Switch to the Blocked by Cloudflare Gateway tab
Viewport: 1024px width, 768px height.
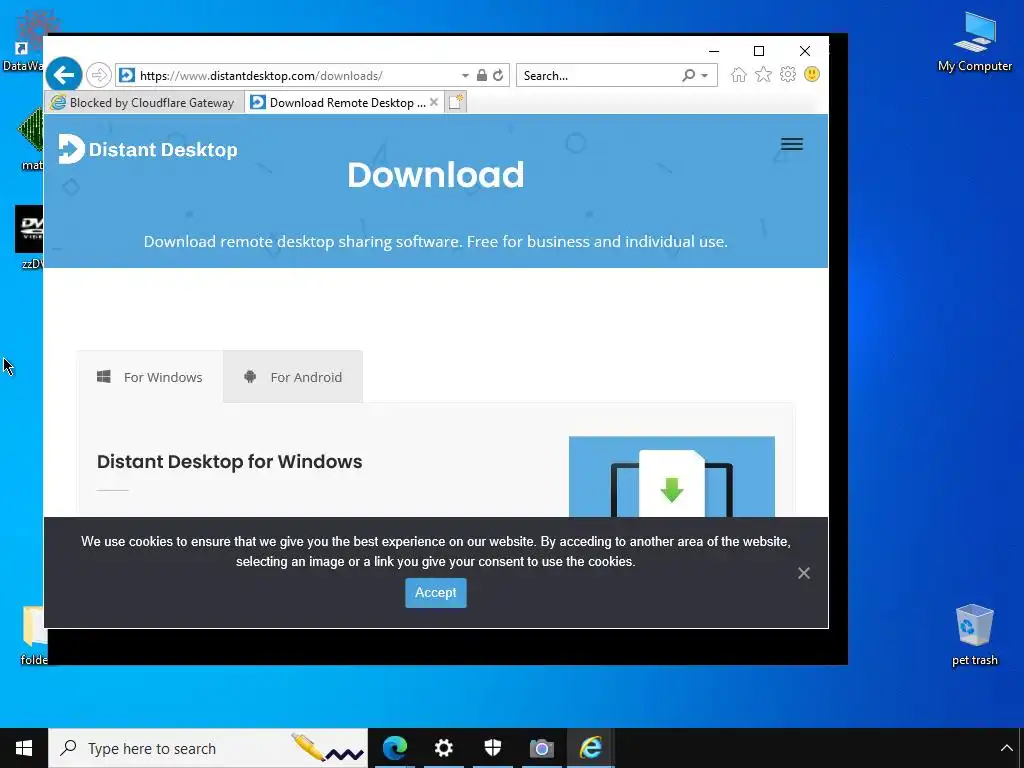pos(144,103)
